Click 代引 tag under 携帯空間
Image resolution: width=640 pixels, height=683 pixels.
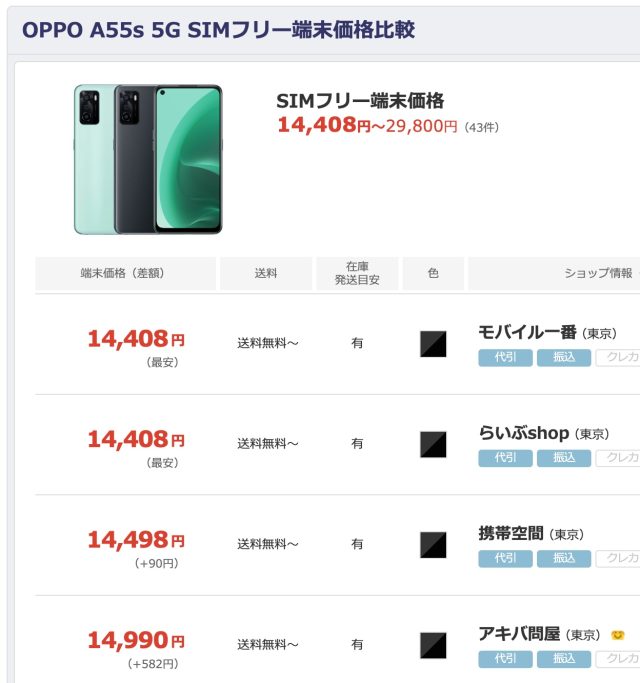505,558
